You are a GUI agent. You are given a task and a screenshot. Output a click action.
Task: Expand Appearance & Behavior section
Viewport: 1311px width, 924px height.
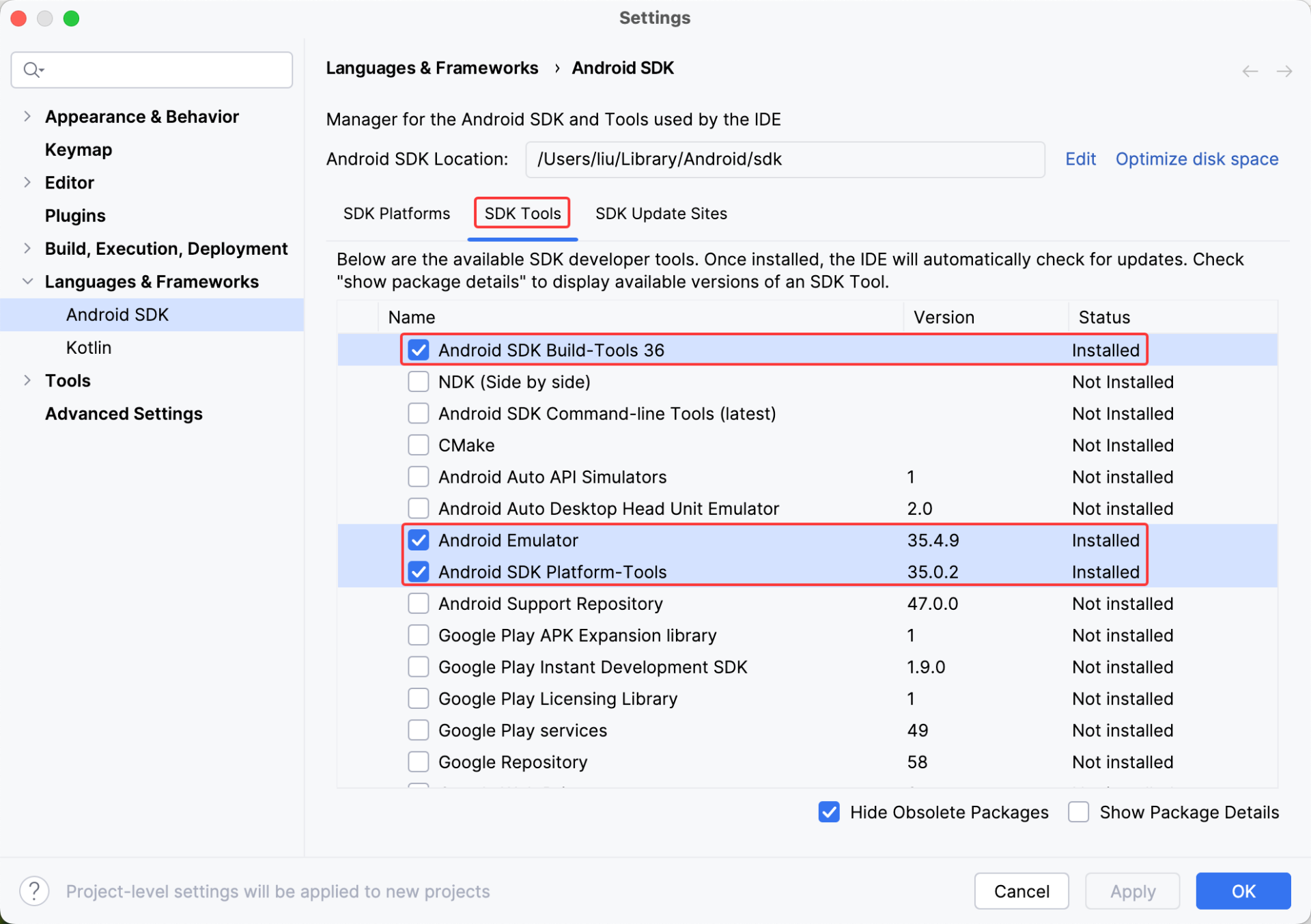[27, 116]
